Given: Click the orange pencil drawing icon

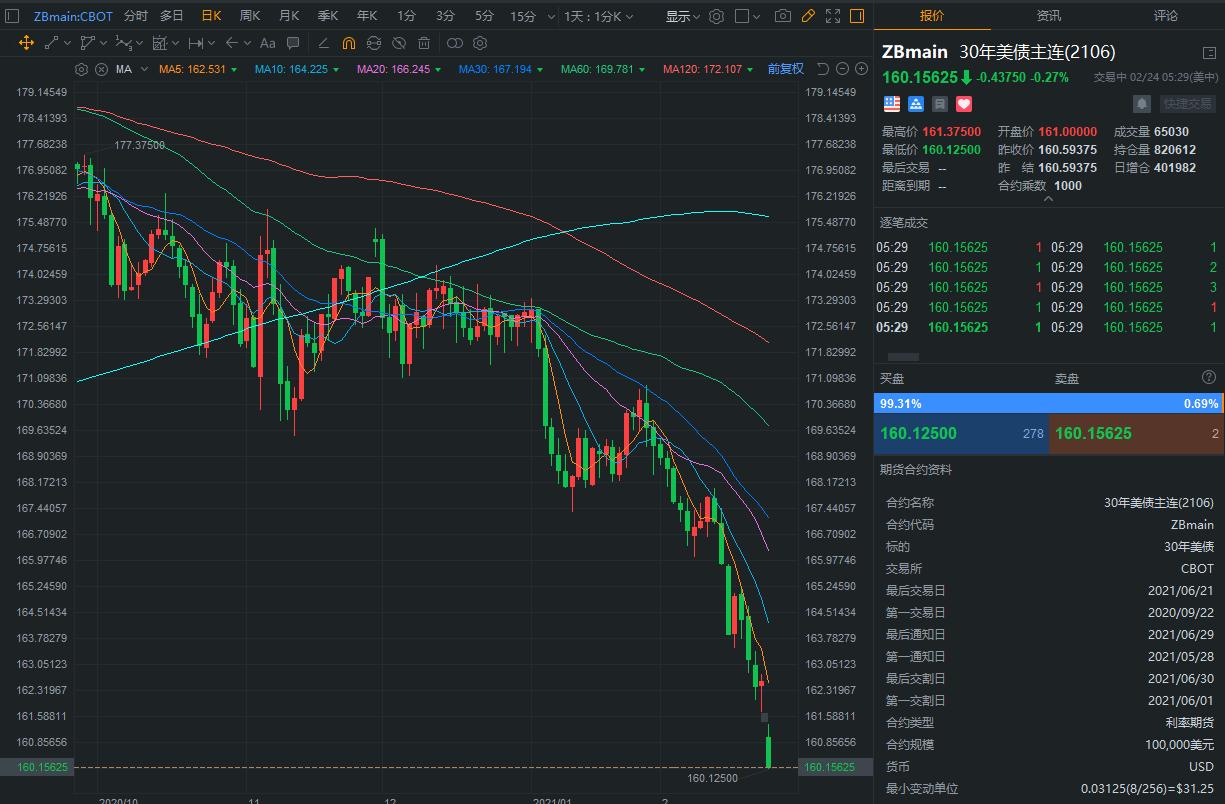Looking at the screenshot, I should tap(808, 16).
